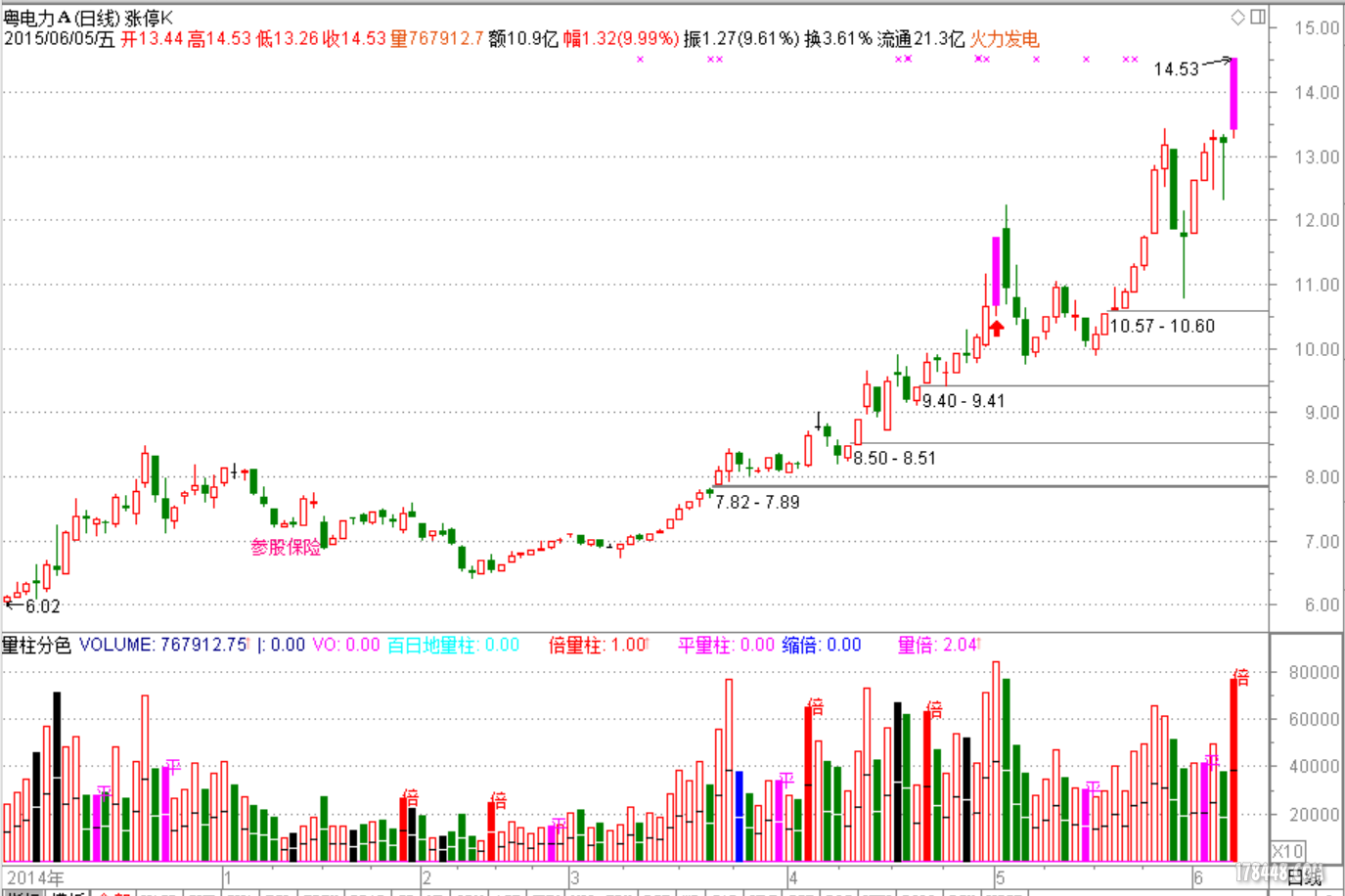Open the 量柱分色 indicator name

click(x=37, y=645)
